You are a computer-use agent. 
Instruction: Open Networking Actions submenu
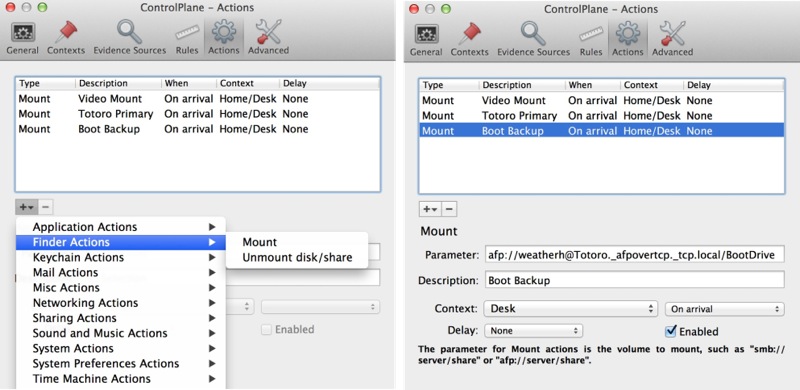(121, 303)
